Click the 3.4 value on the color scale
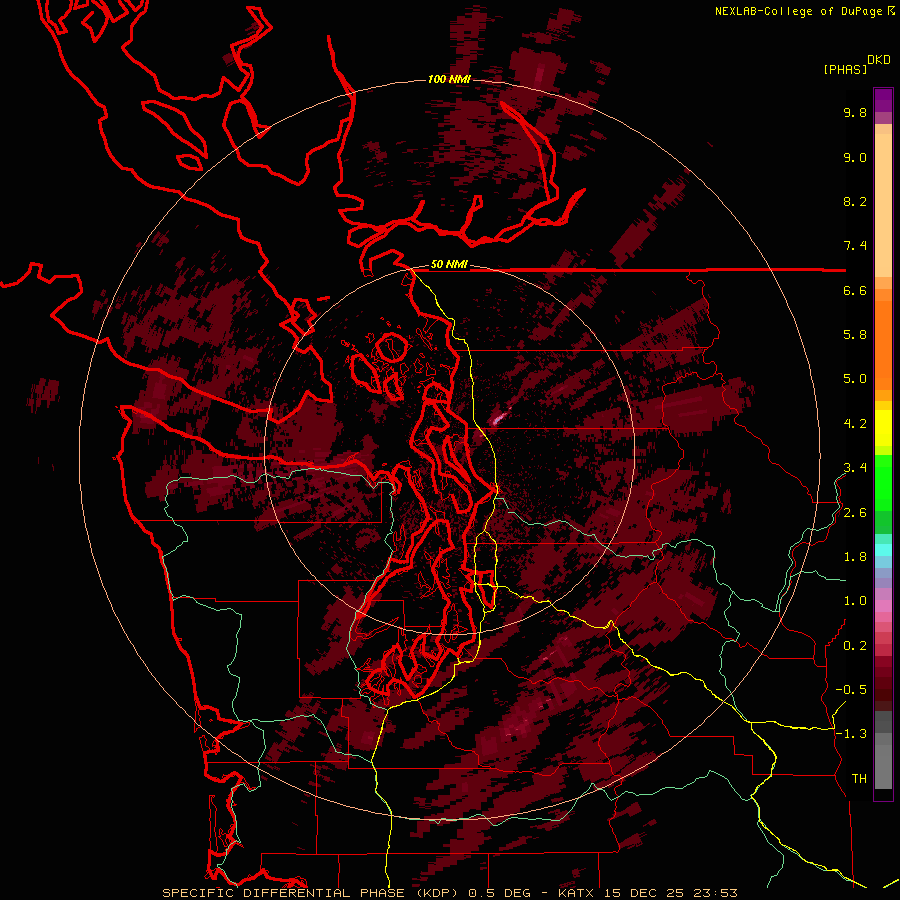This screenshot has height=900, width=900. [855, 468]
